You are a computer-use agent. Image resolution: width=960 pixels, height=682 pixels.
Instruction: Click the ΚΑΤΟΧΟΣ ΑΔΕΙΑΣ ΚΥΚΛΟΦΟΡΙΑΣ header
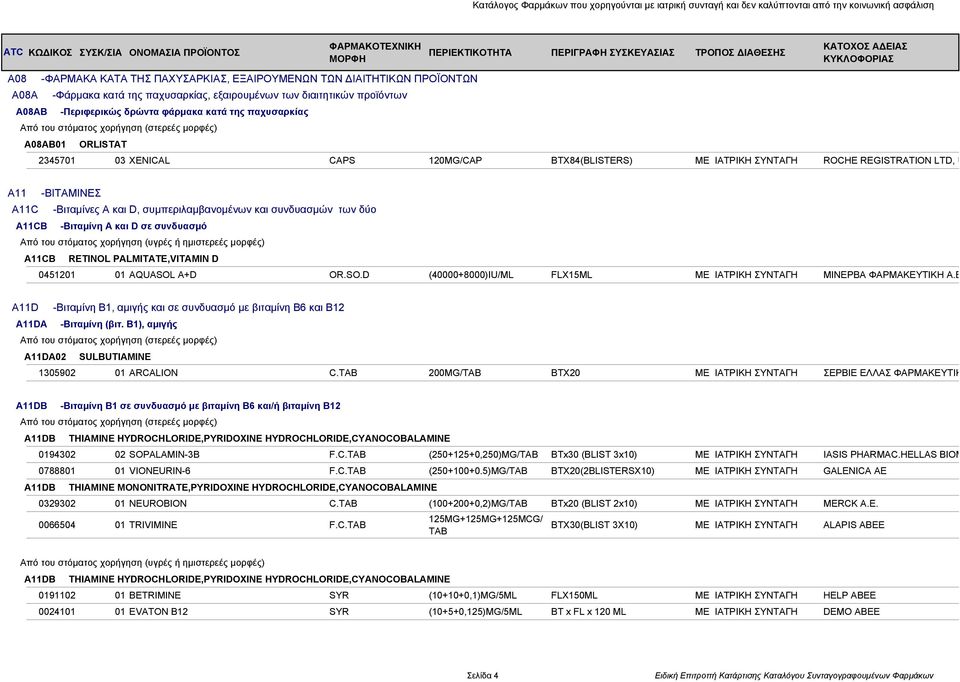pos(865,53)
